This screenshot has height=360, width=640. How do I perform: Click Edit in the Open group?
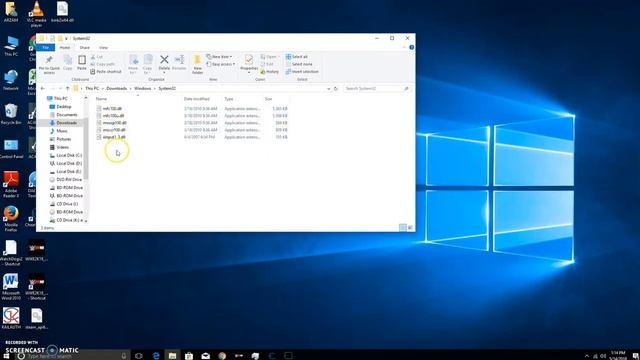tap(267, 64)
